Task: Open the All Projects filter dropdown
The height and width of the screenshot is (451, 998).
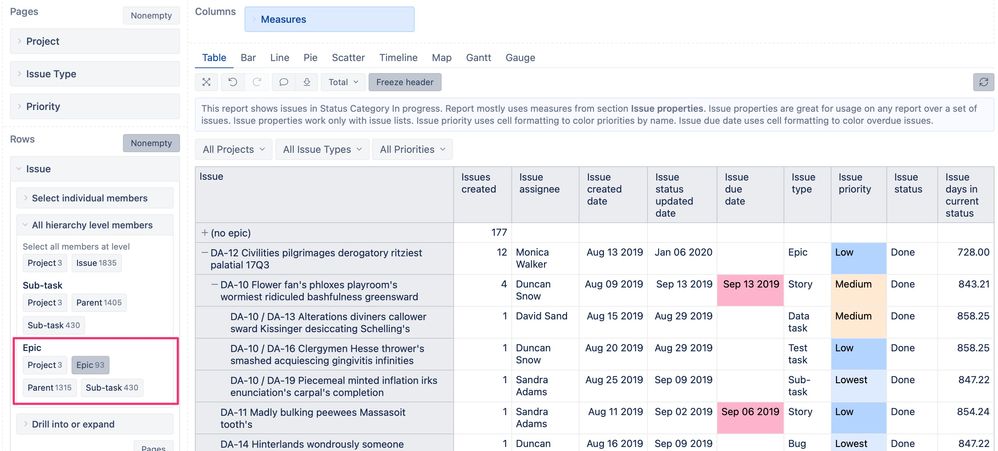Action: 234,149
